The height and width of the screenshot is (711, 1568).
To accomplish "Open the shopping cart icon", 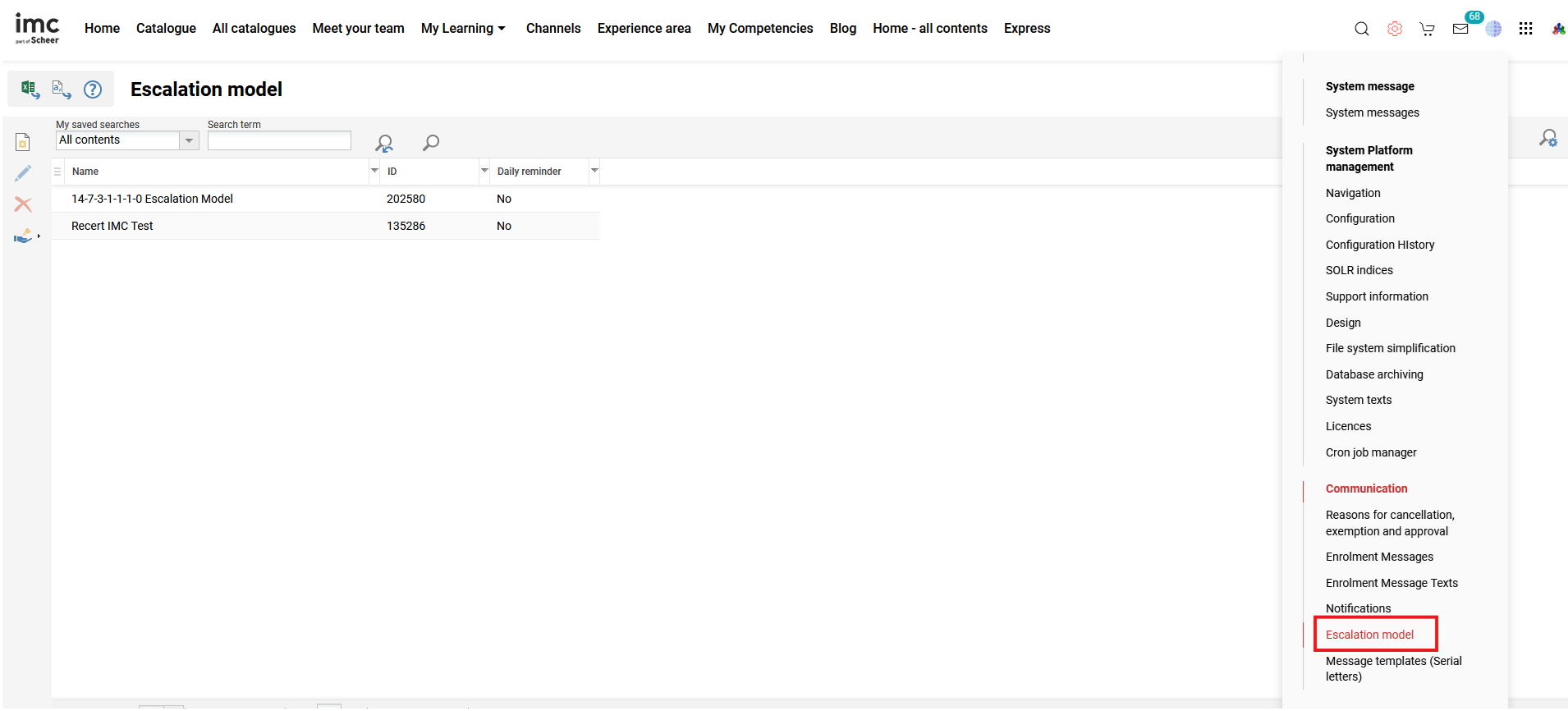I will click(x=1427, y=29).
